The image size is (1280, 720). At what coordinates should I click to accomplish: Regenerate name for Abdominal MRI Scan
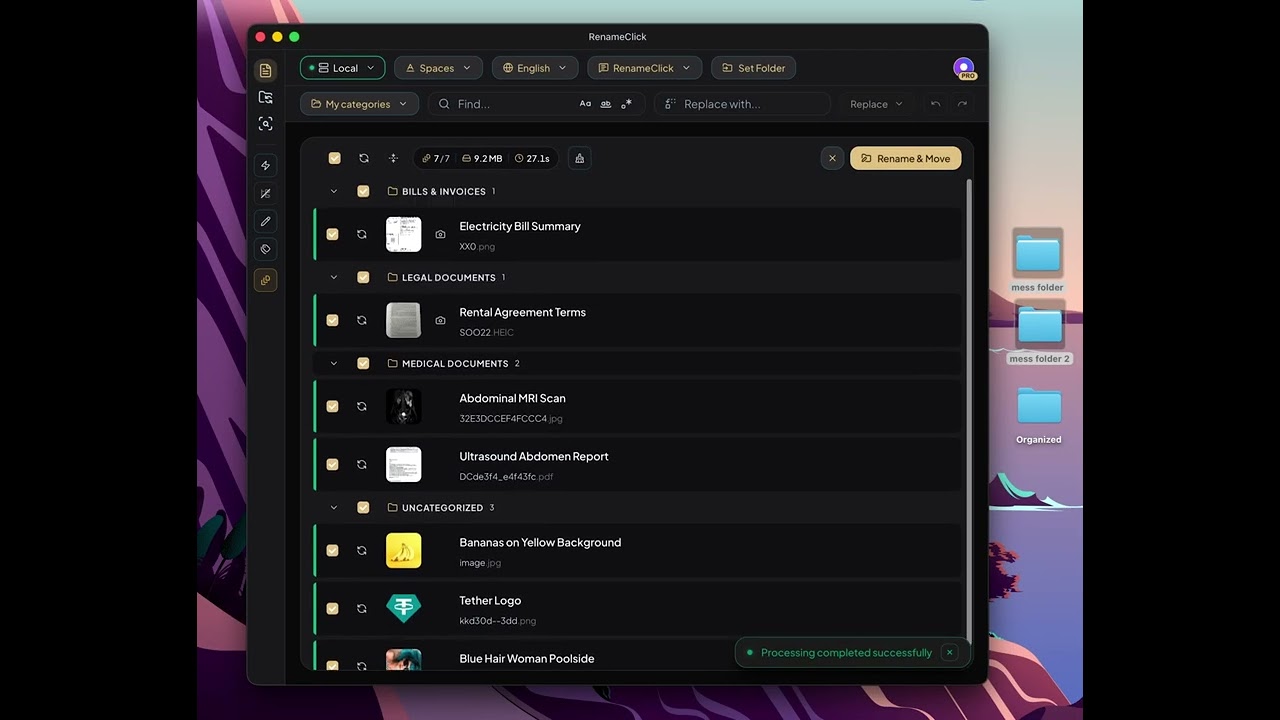[362, 406]
